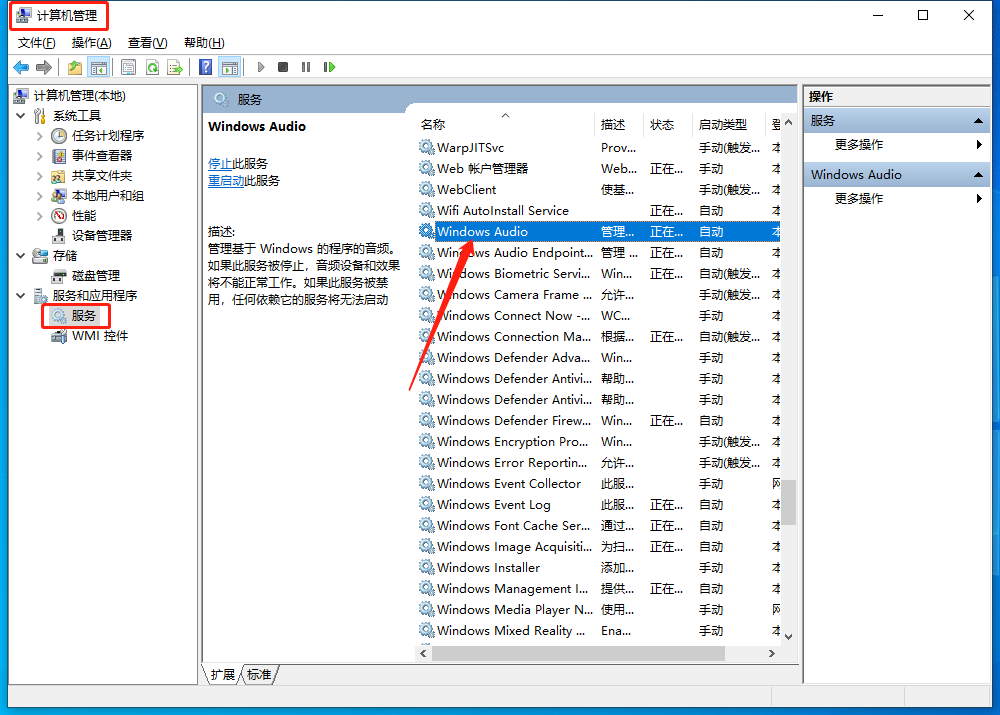Sort by the 启动类型 column header
The height and width of the screenshot is (715, 1000).
point(722,124)
